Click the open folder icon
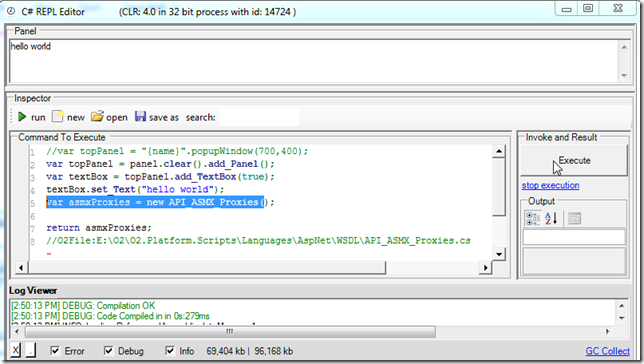This screenshot has height=364, width=644. tap(97, 117)
